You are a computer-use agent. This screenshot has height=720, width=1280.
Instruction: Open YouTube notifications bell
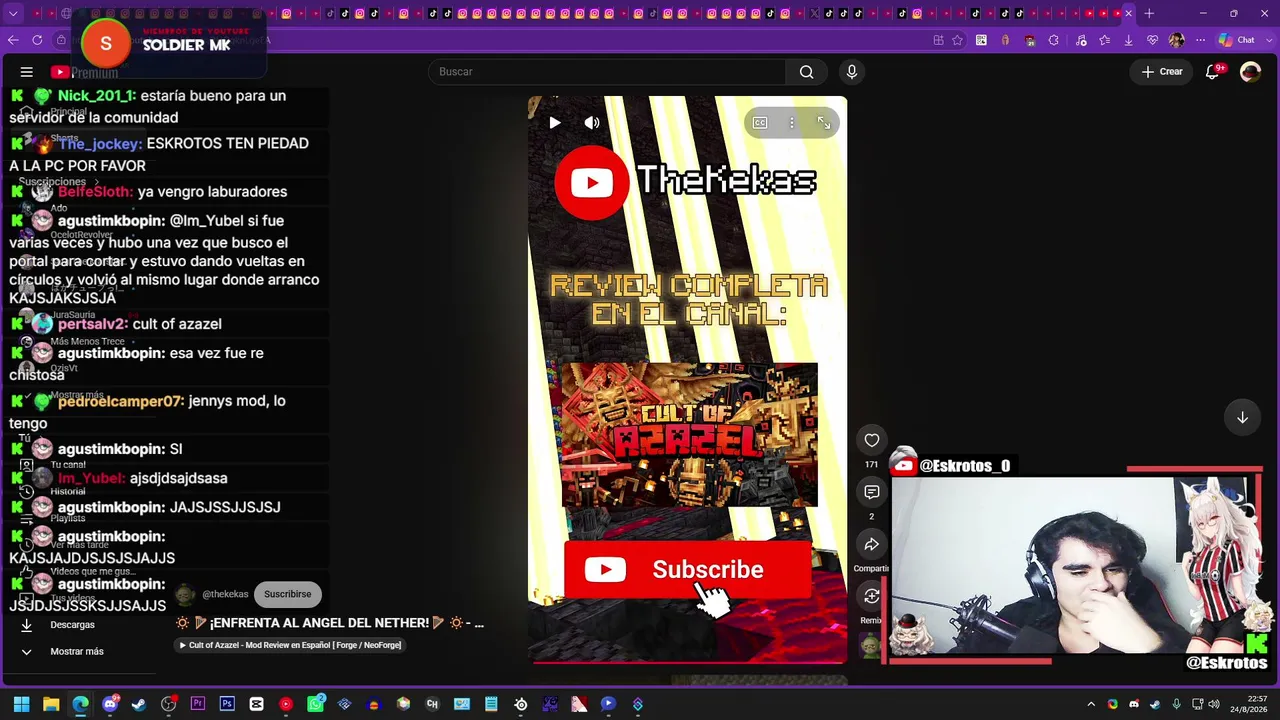click(1213, 72)
